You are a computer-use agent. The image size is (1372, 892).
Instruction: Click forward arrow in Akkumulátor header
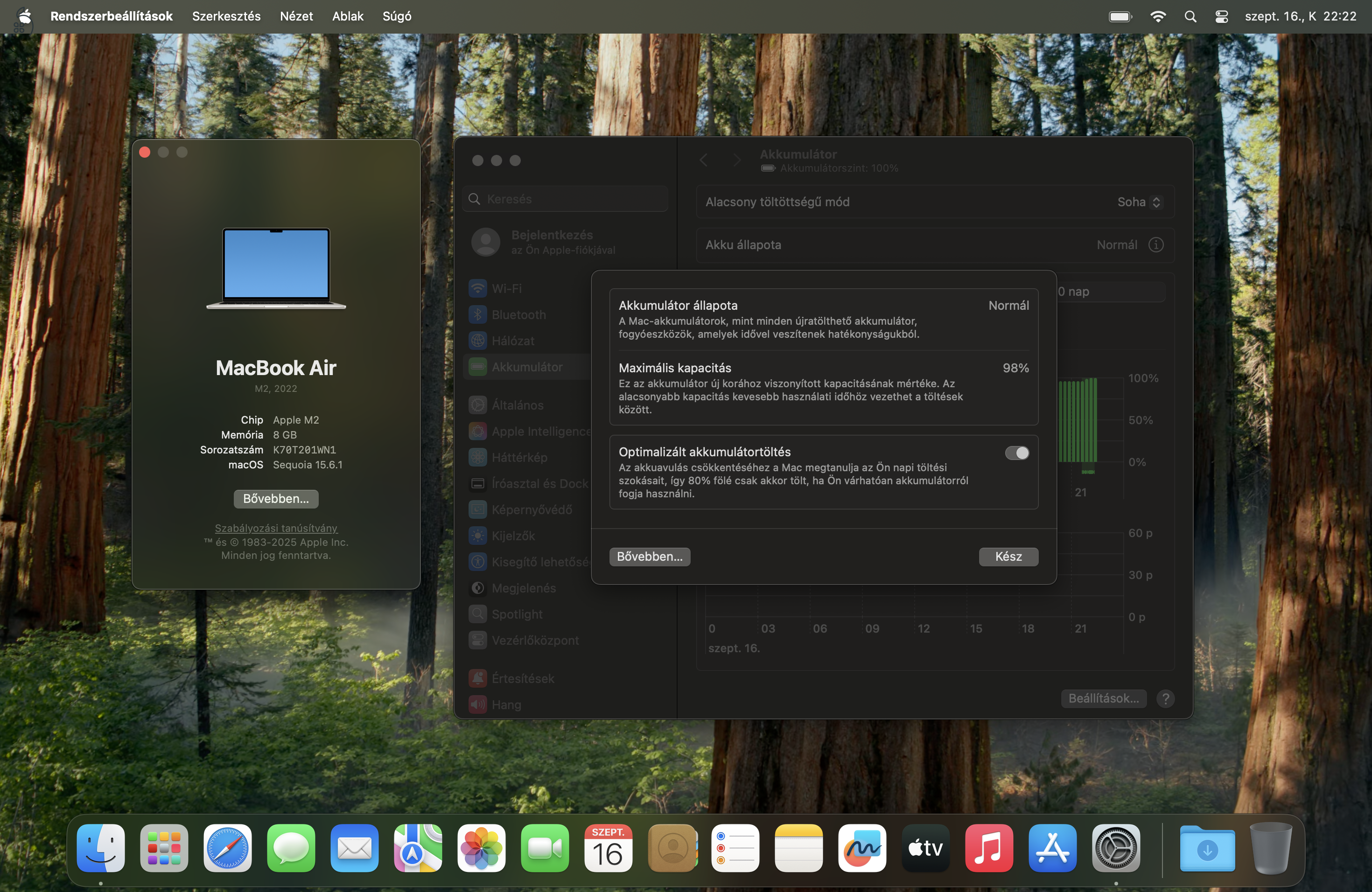(x=737, y=160)
